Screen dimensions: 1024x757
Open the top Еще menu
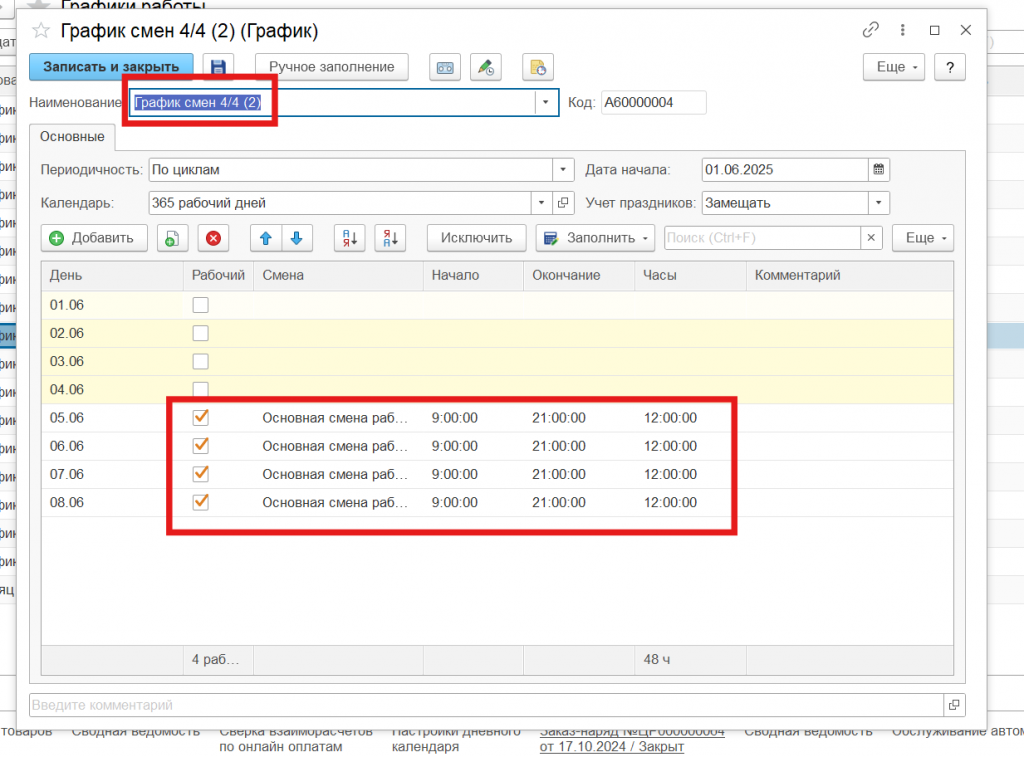click(x=891, y=67)
